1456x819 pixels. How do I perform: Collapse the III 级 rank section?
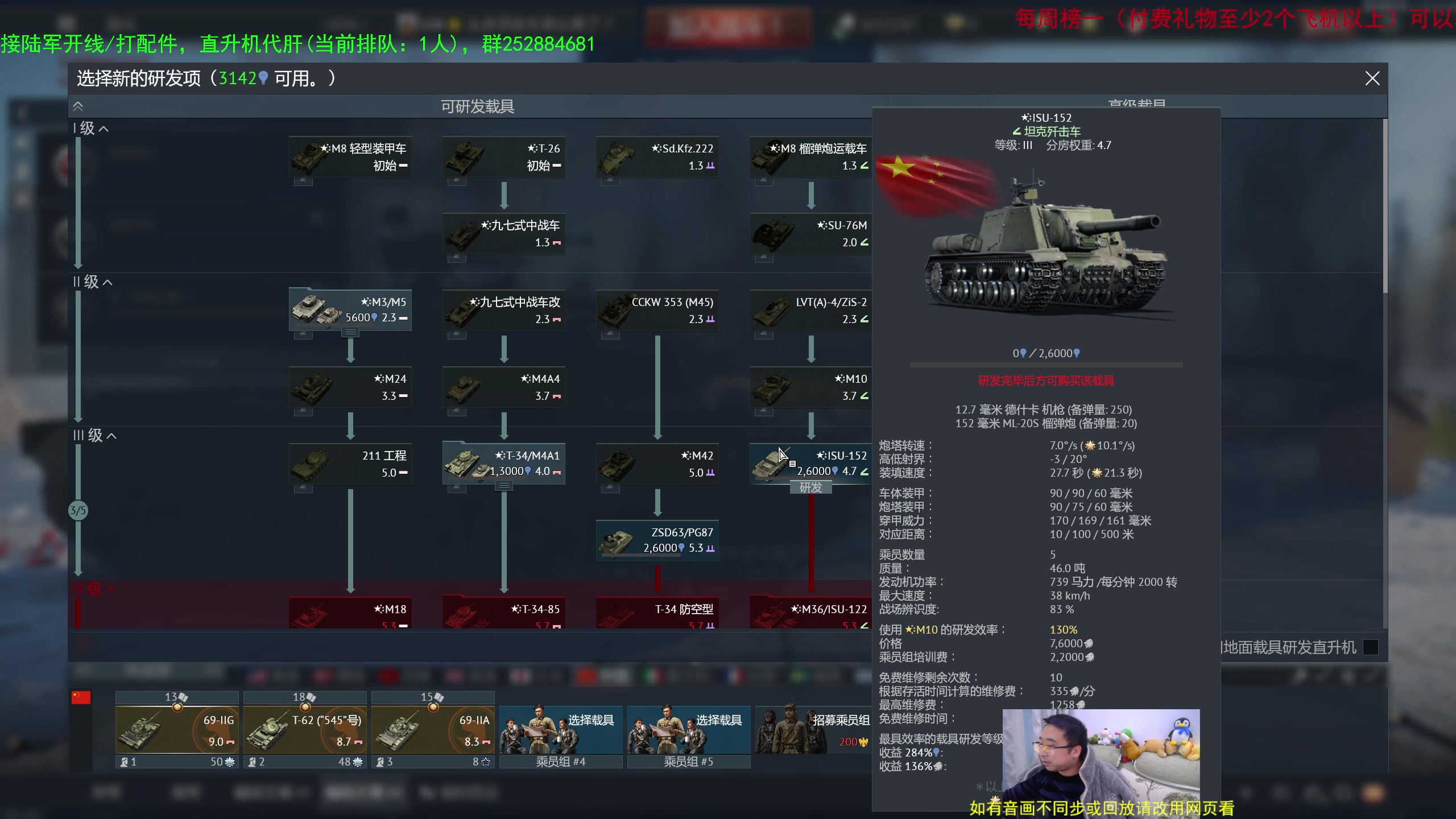tap(95, 436)
